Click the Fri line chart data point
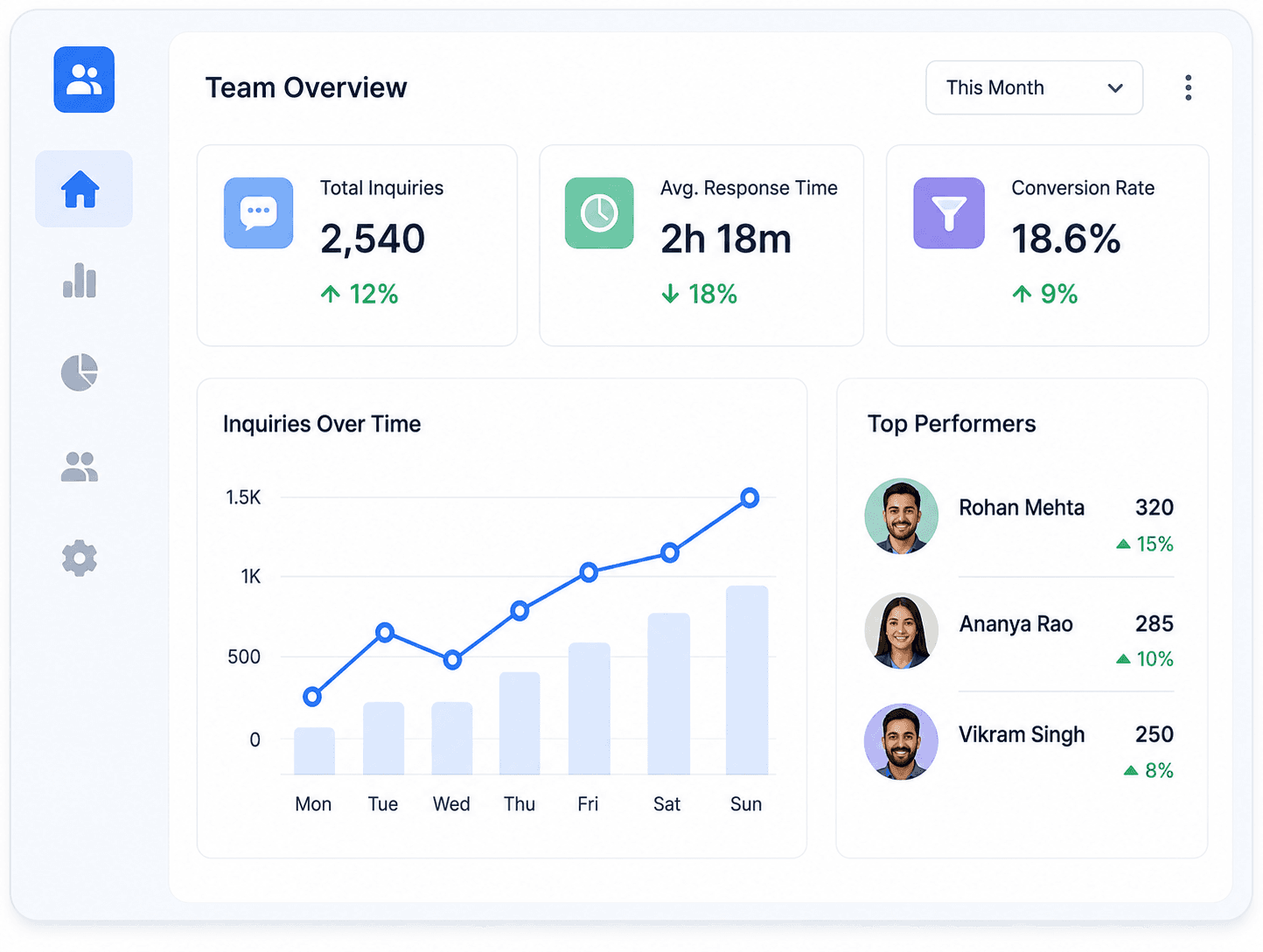 [590, 573]
